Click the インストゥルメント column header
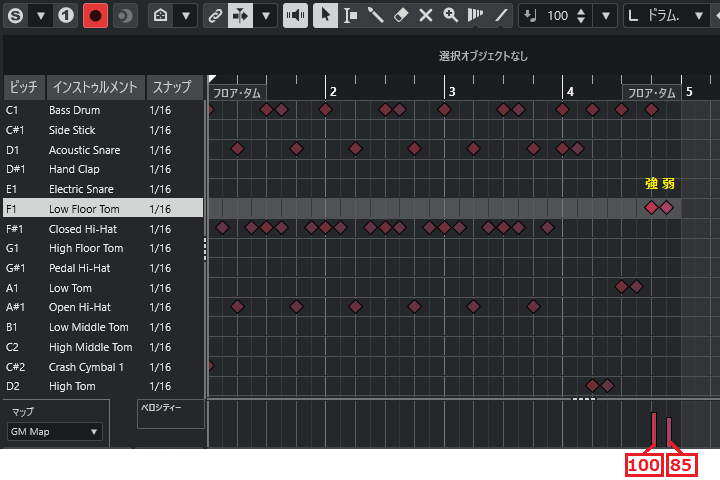Viewport: 720px width, 480px height. [96, 87]
